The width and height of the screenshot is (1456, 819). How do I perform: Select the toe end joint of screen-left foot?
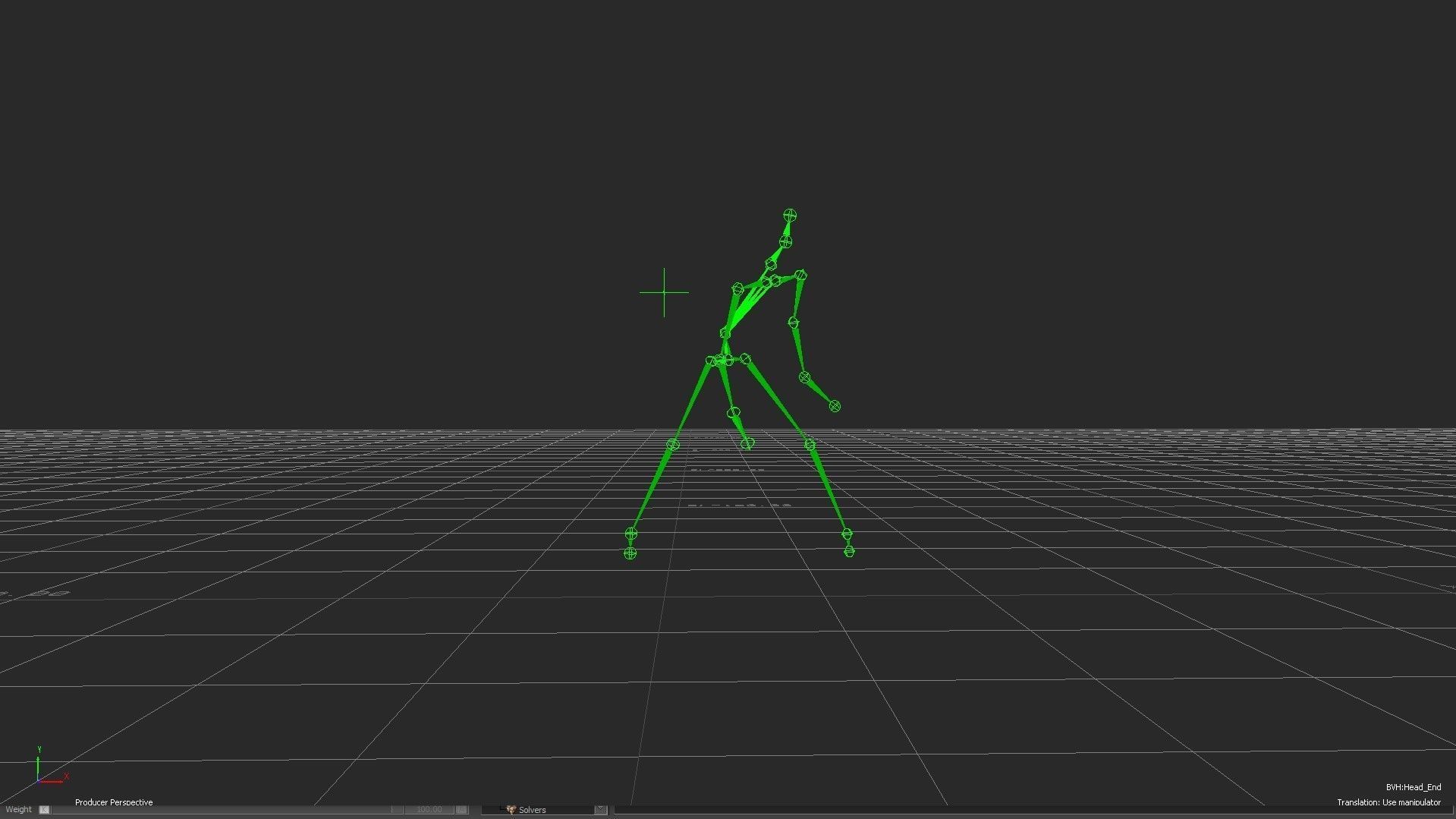(630, 553)
